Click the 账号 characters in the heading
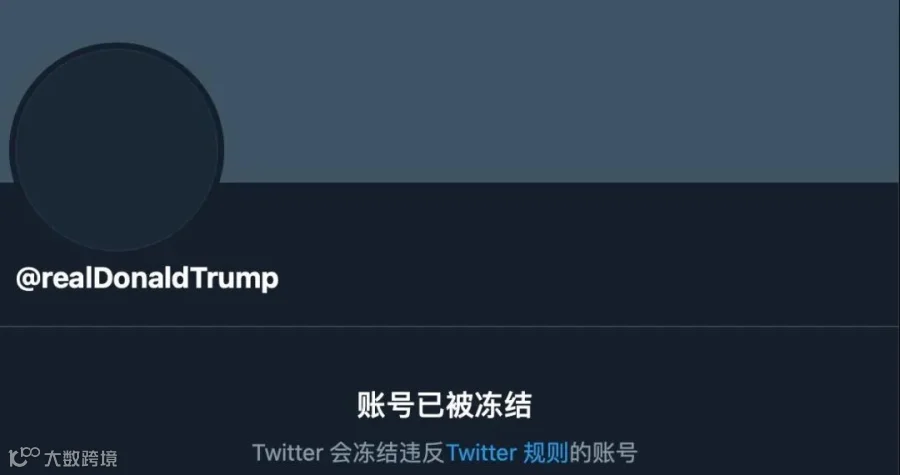900x475 pixels. coord(386,406)
